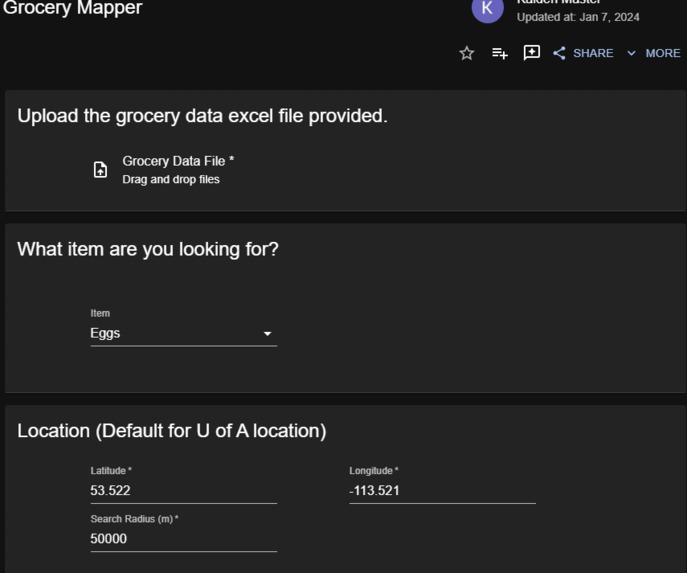Click 'Updated at: Jan 7, 2024' text
This screenshot has width=687, height=573.
point(578,17)
